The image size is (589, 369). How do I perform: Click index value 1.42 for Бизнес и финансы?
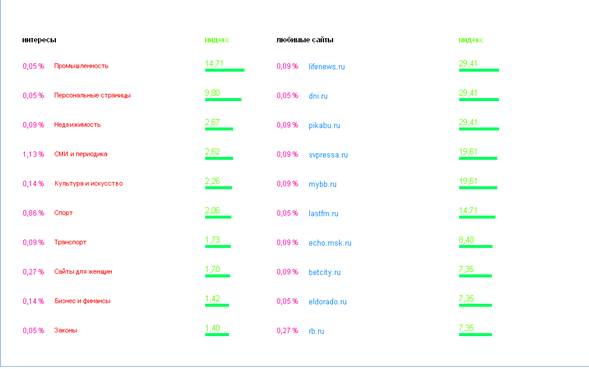click(212, 298)
